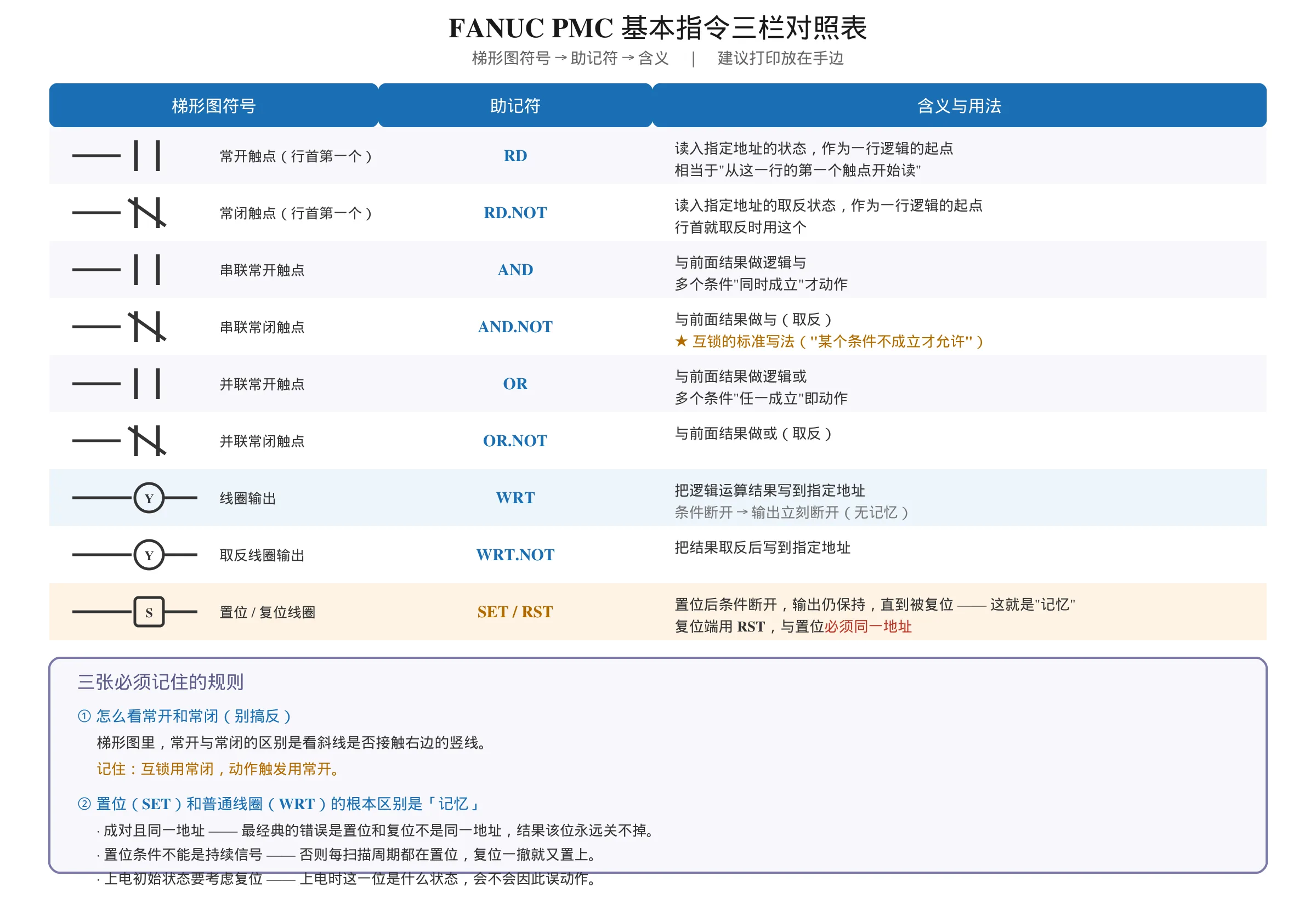1316x899 pixels.
Task: Click the RD.NOT row normally-closed contact symbol
Action: pyautogui.click(x=119, y=213)
